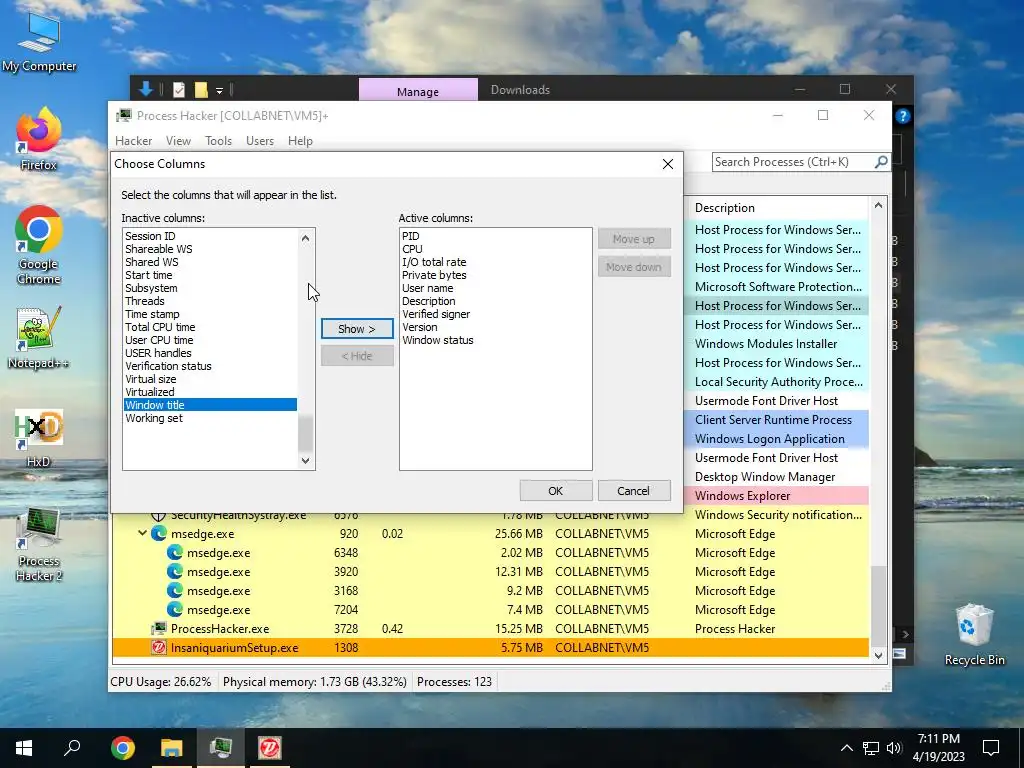Open the Hacker menu
The height and width of the screenshot is (768, 1024).
point(133,140)
